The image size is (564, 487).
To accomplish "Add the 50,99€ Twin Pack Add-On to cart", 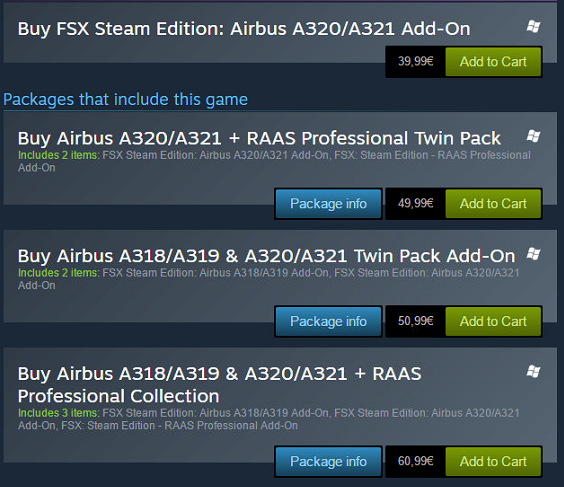I will click(x=493, y=321).
